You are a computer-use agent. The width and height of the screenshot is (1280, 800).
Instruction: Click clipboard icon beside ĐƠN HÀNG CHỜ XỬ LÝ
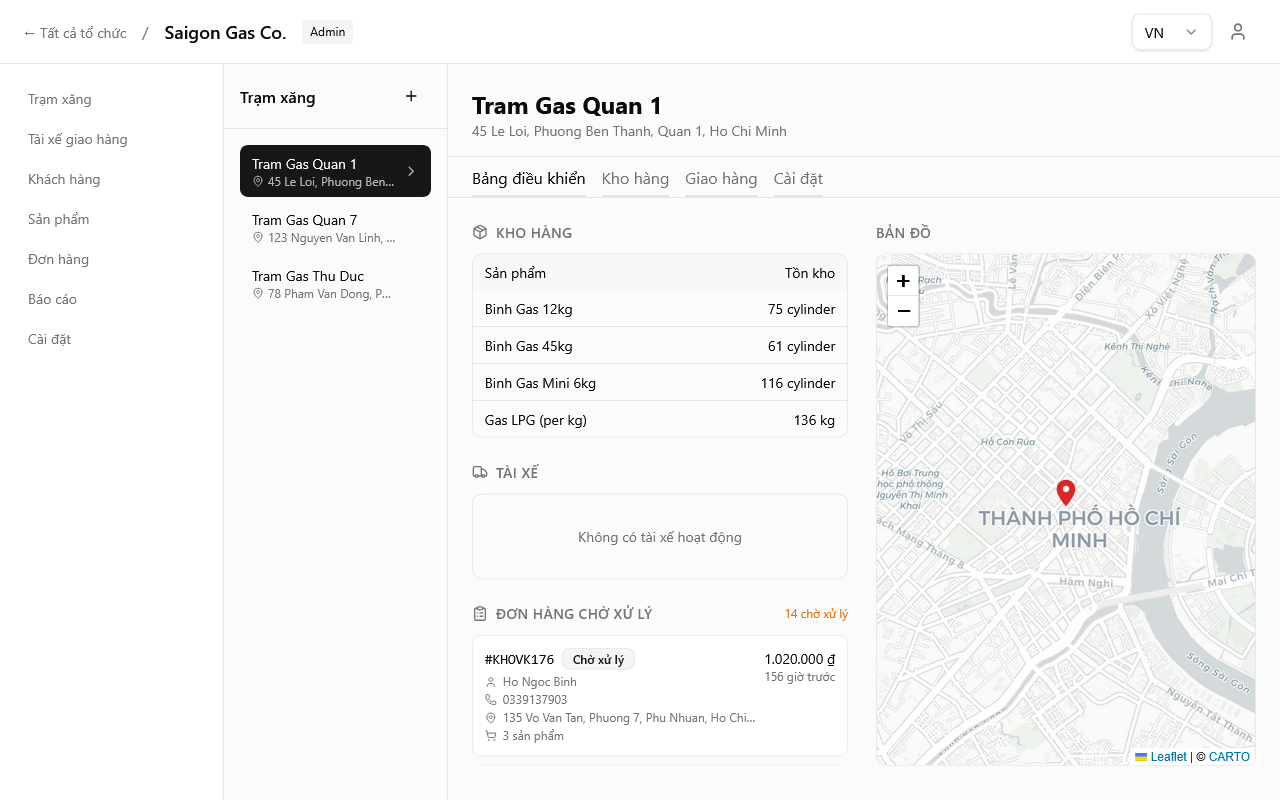pyautogui.click(x=480, y=614)
